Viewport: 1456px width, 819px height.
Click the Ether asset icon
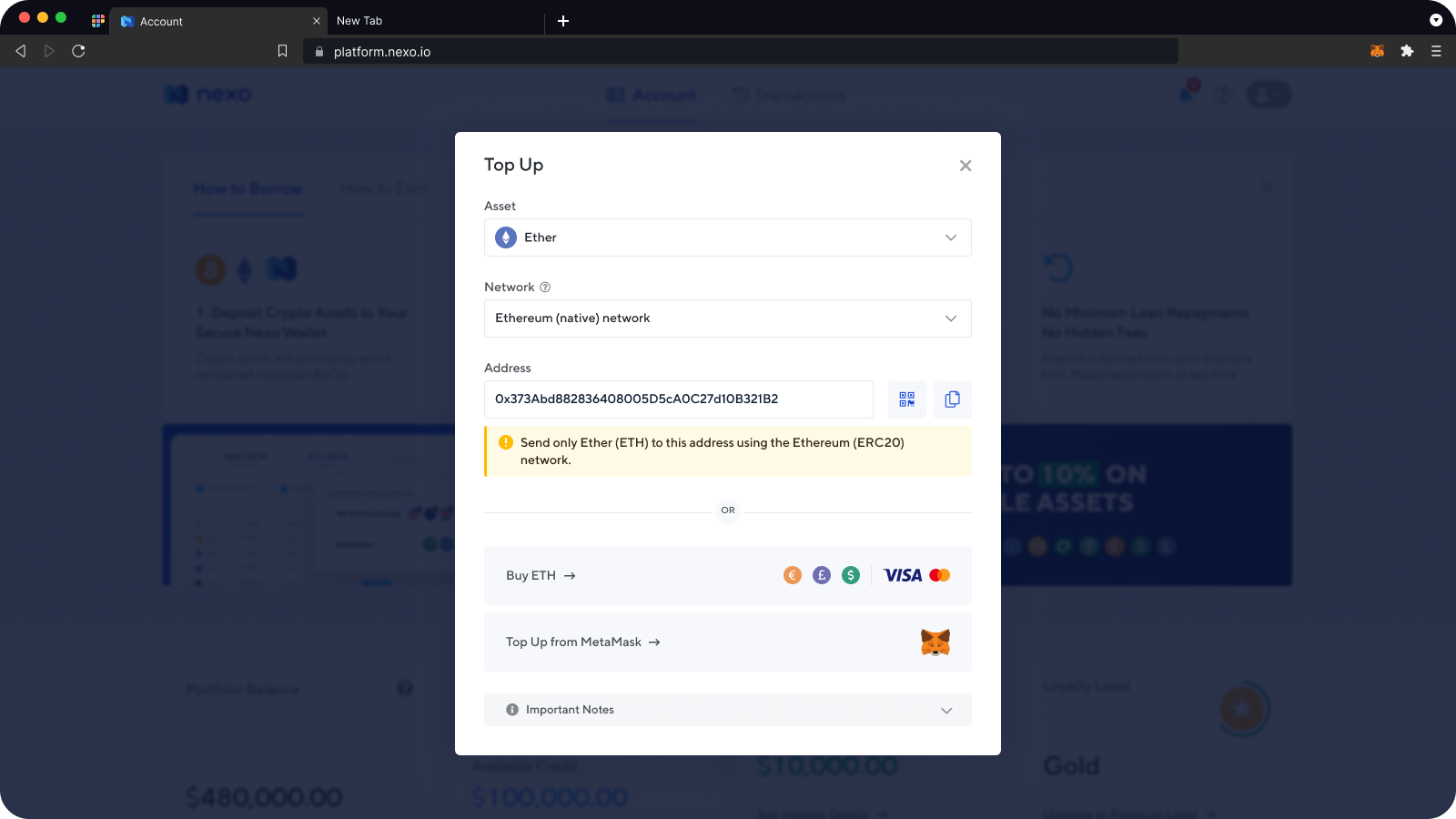click(506, 238)
